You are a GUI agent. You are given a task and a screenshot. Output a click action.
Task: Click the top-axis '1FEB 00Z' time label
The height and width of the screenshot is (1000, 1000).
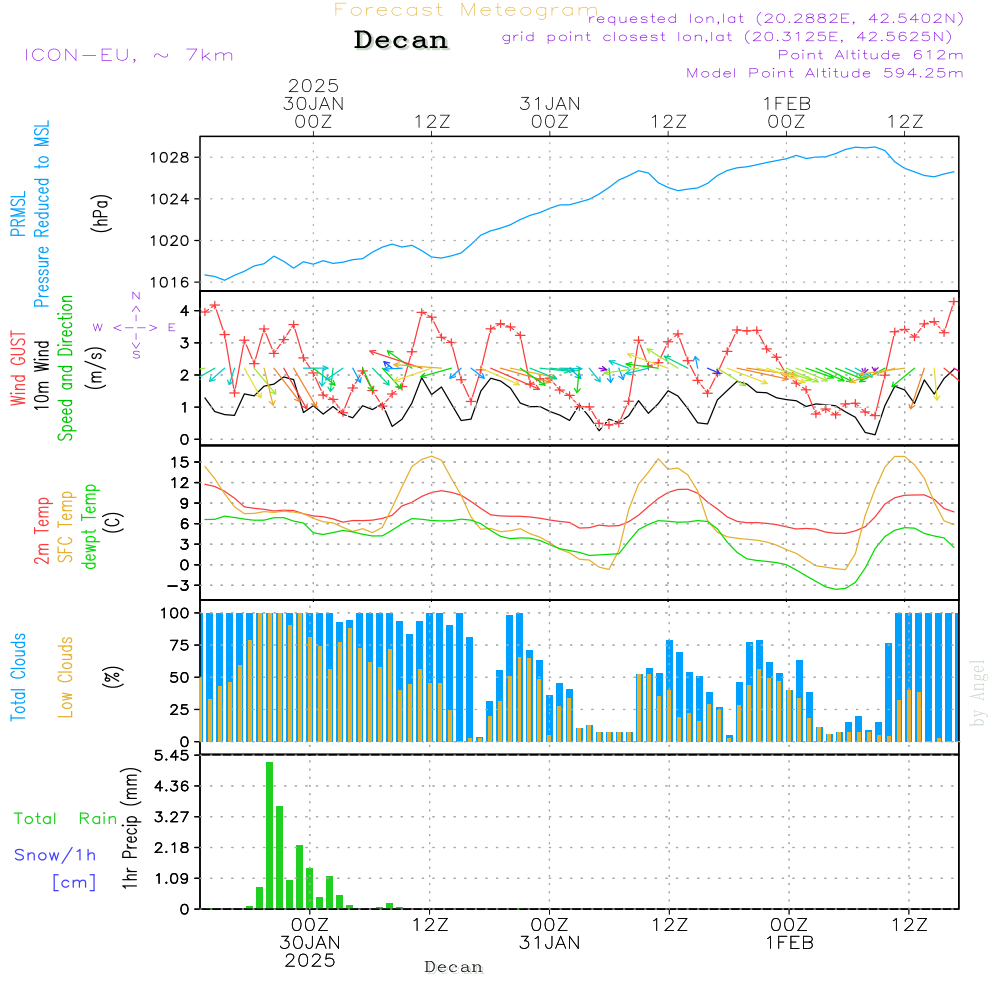pos(787,113)
